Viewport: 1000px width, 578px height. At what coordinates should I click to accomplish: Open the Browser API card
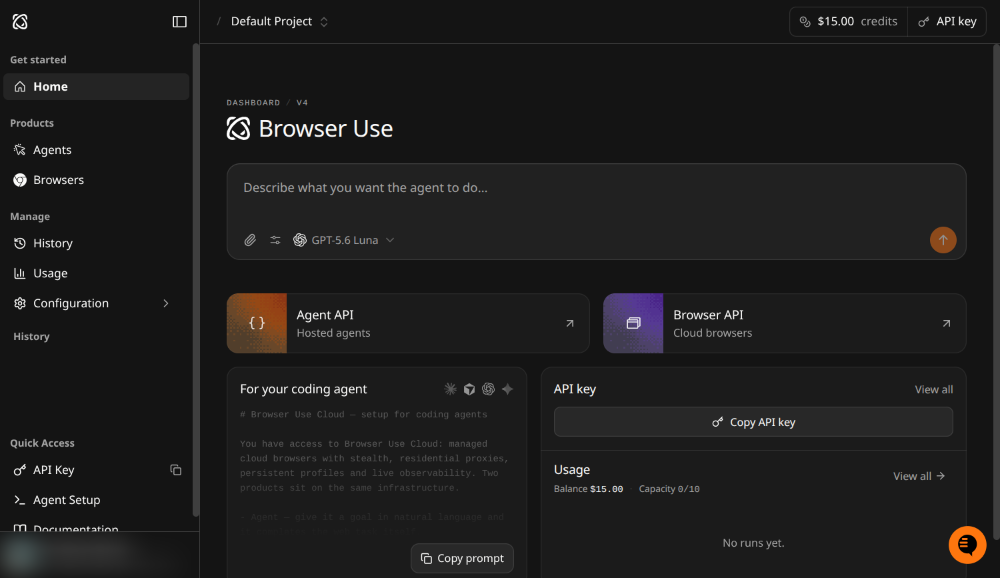[784, 323]
